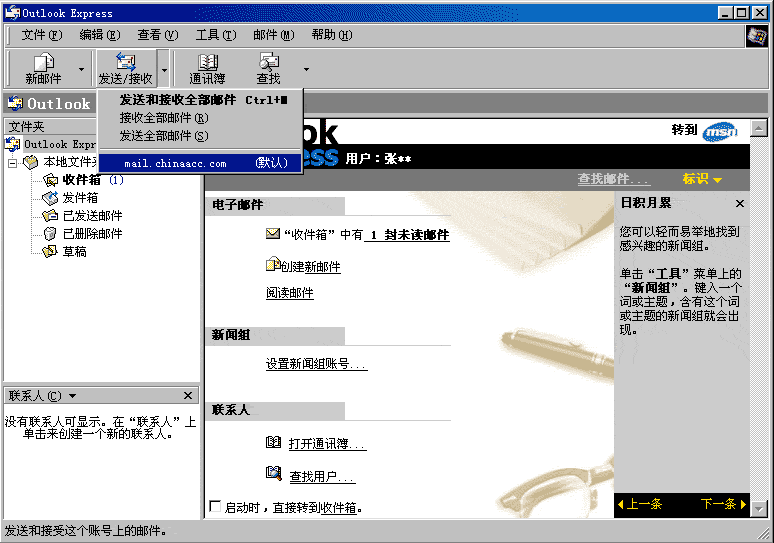Click 下一条 next tip button

[x=723, y=504]
